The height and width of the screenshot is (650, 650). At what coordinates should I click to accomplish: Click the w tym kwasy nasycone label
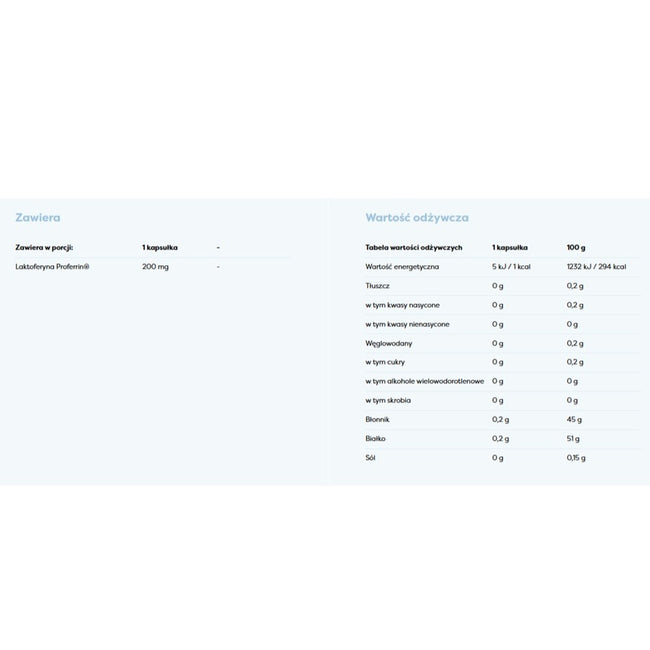[403, 305]
